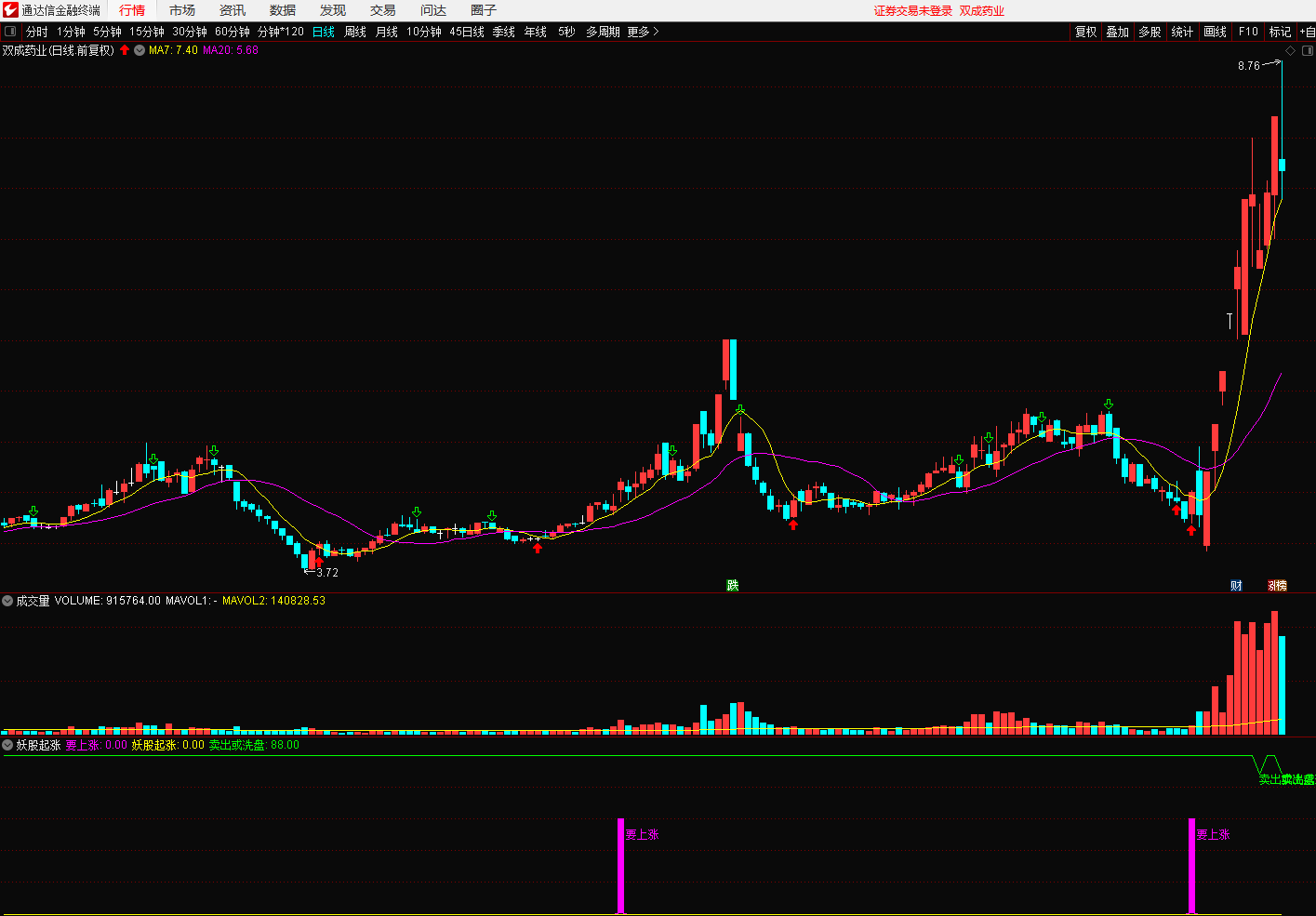Click the red up arrow beside 双成药业 title
The height and width of the screenshot is (916, 1316).
click(125, 50)
